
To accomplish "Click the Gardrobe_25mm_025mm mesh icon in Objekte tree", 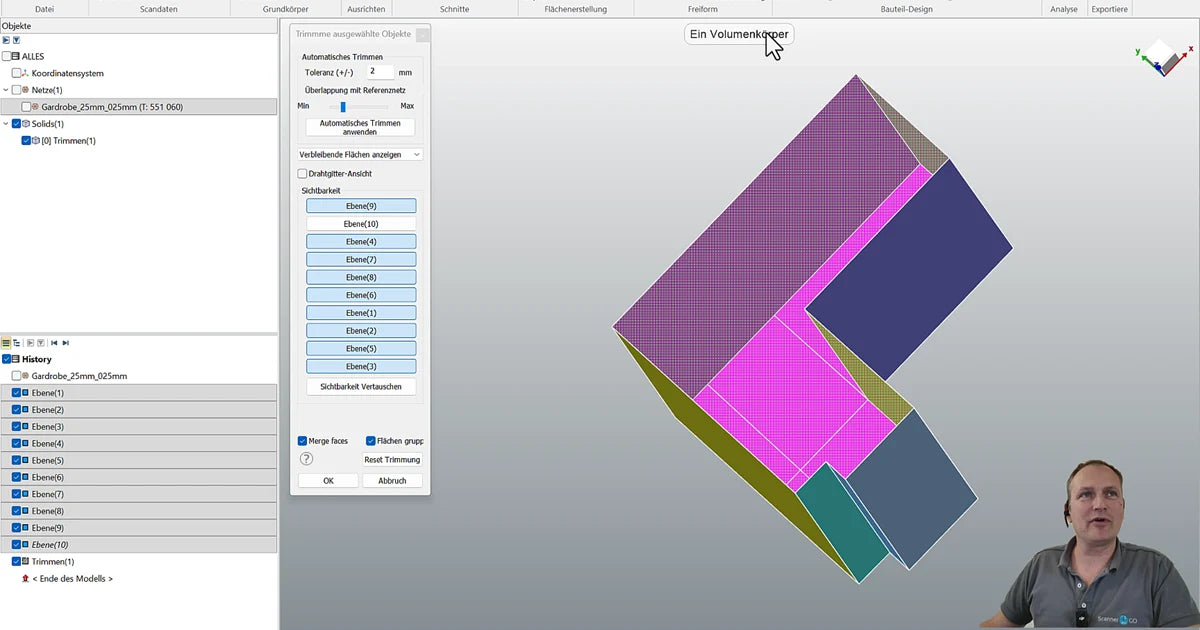I will click(x=36, y=107).
